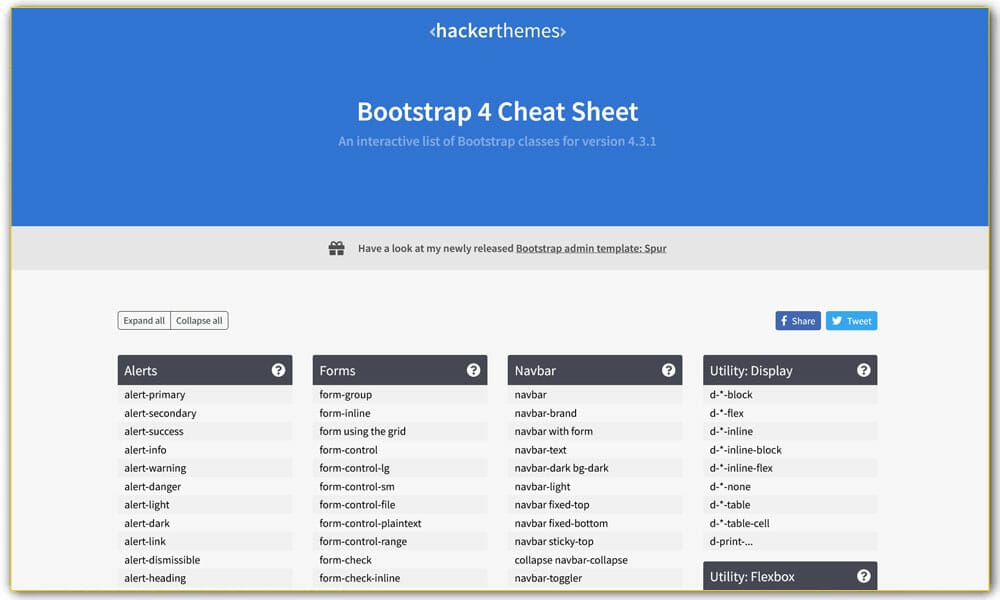Expand the alert-danger class entry
Image resolution: width=1000 pixels, height=600 pixels.
pos(205,486)
